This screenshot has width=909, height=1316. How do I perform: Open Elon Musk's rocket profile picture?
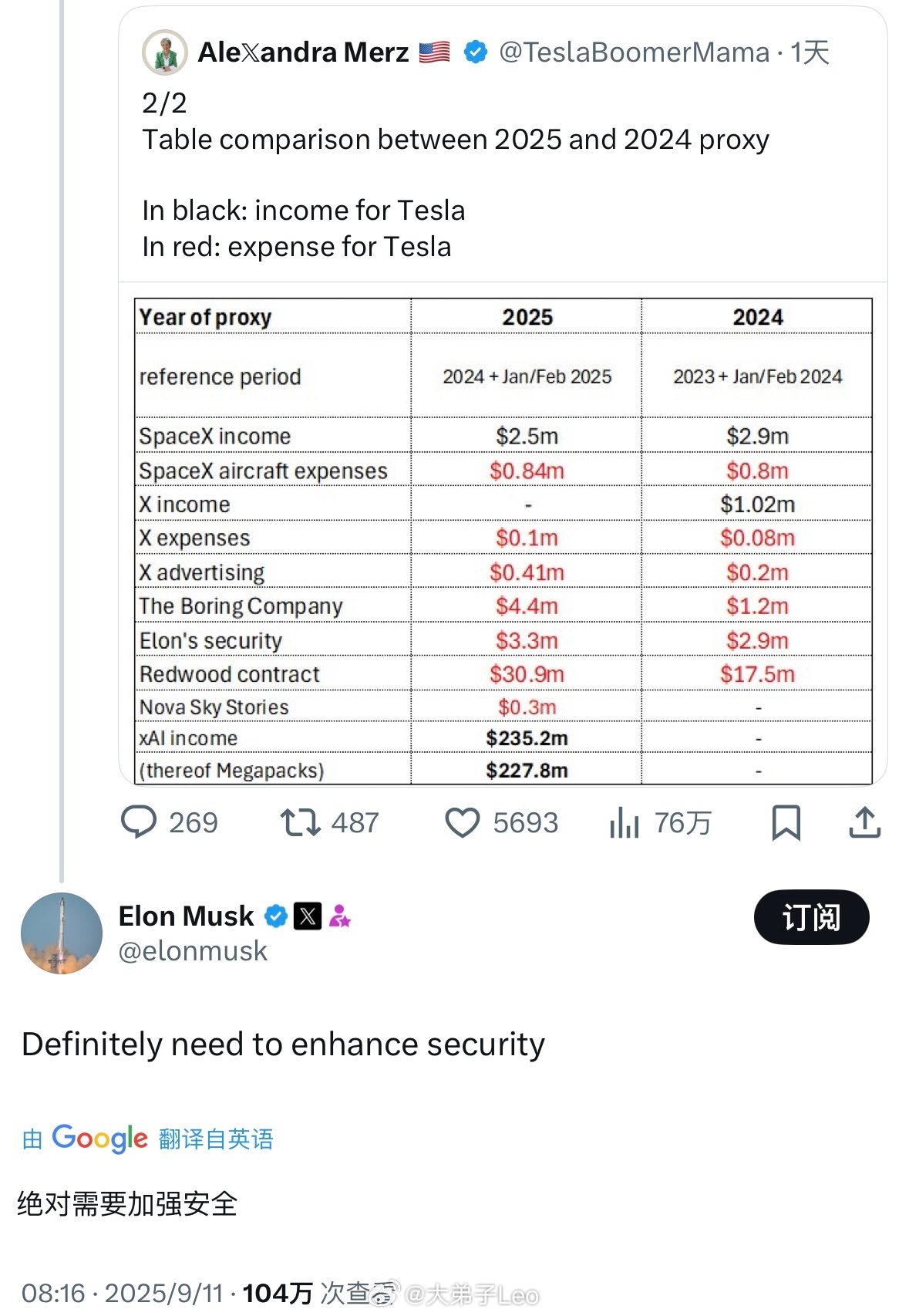pos(62,933)
